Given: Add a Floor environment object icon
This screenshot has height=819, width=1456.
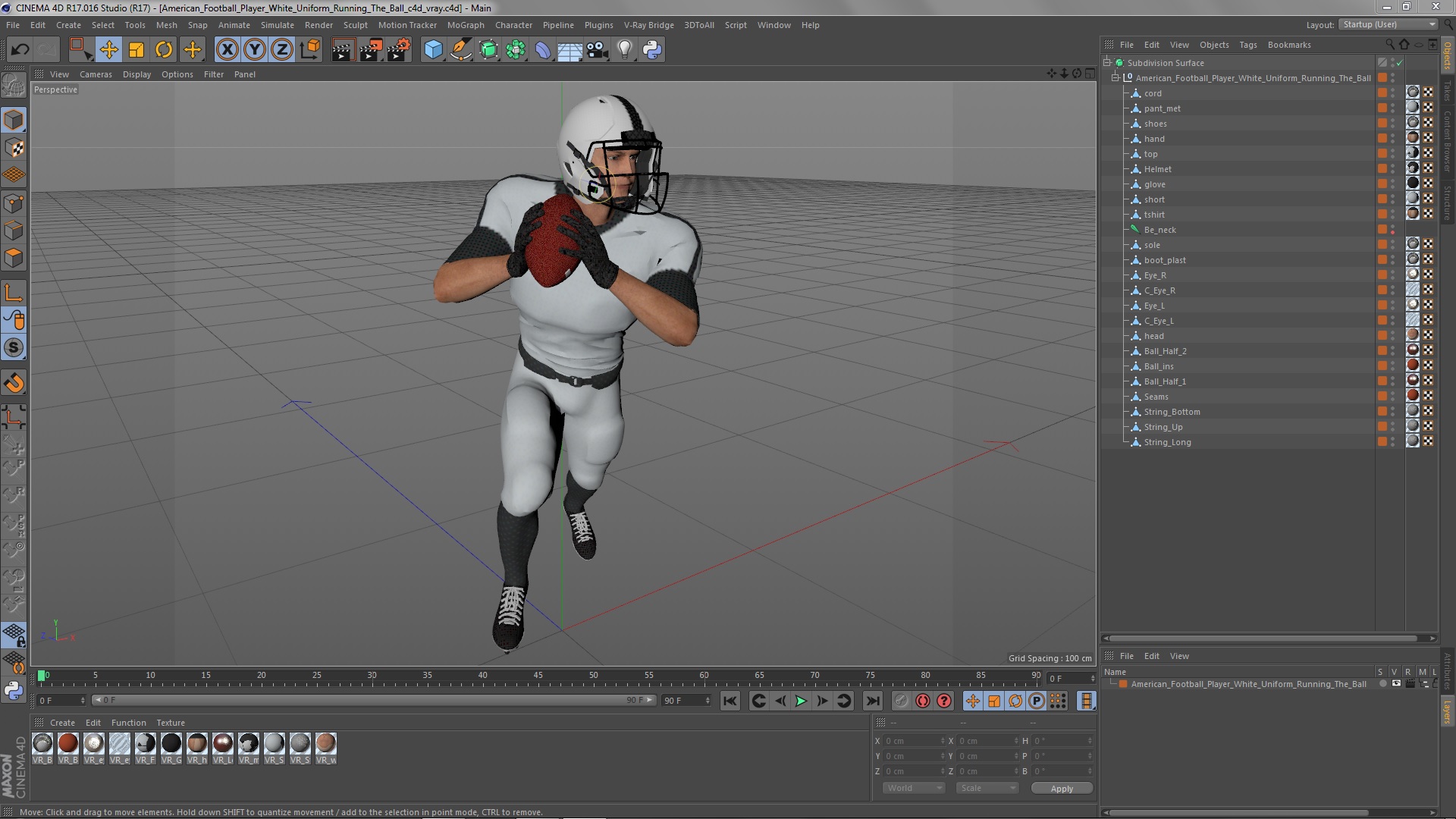Looking at the screenshot, I should tap(570, 50).
